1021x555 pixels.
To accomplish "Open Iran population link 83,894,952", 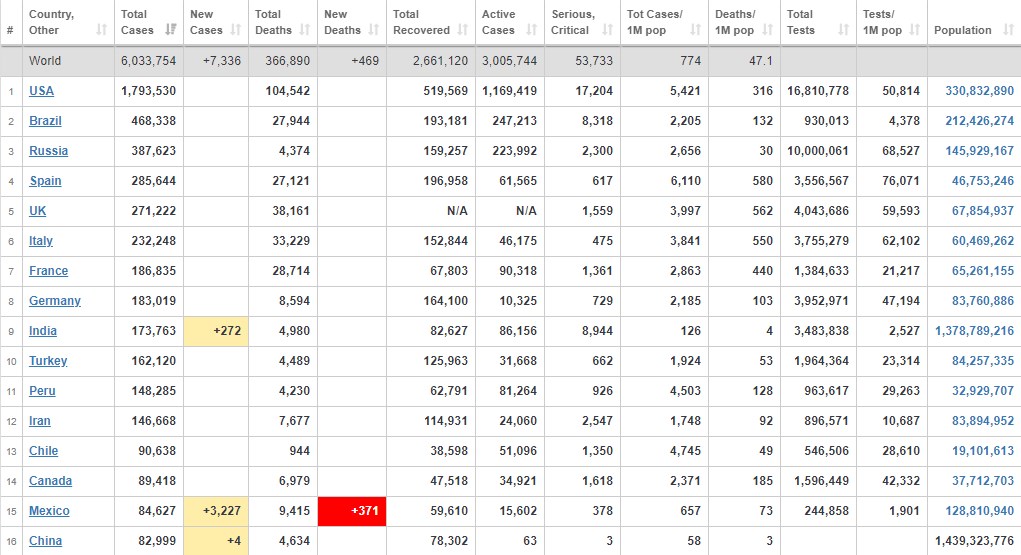I will [983, 421].
